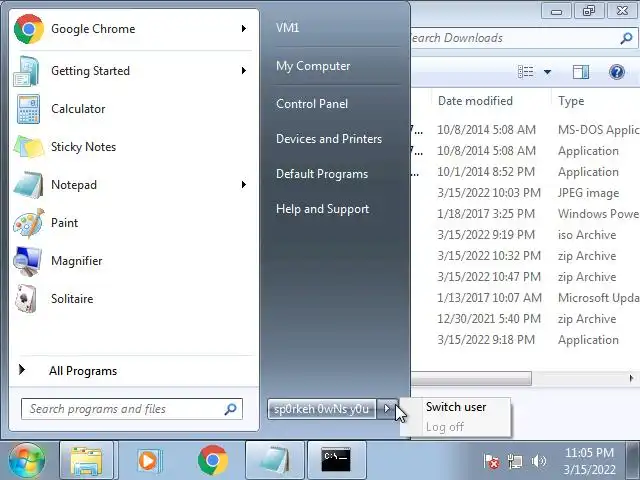Click horizontal scrollbar right arrow in Explorer
This screenshot has width=640, height=480.
coord(631,378)
